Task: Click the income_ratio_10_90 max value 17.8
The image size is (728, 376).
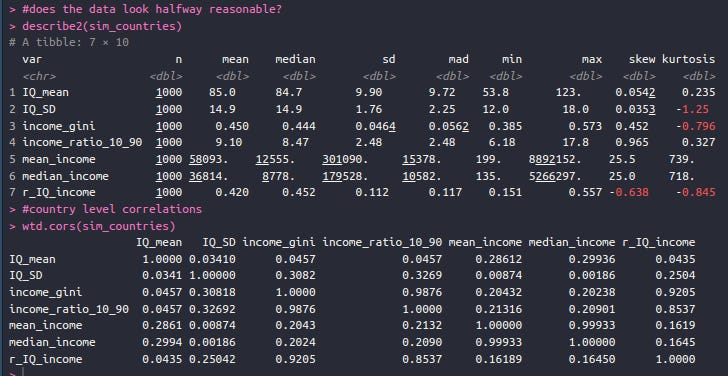Action: [575, 142]
